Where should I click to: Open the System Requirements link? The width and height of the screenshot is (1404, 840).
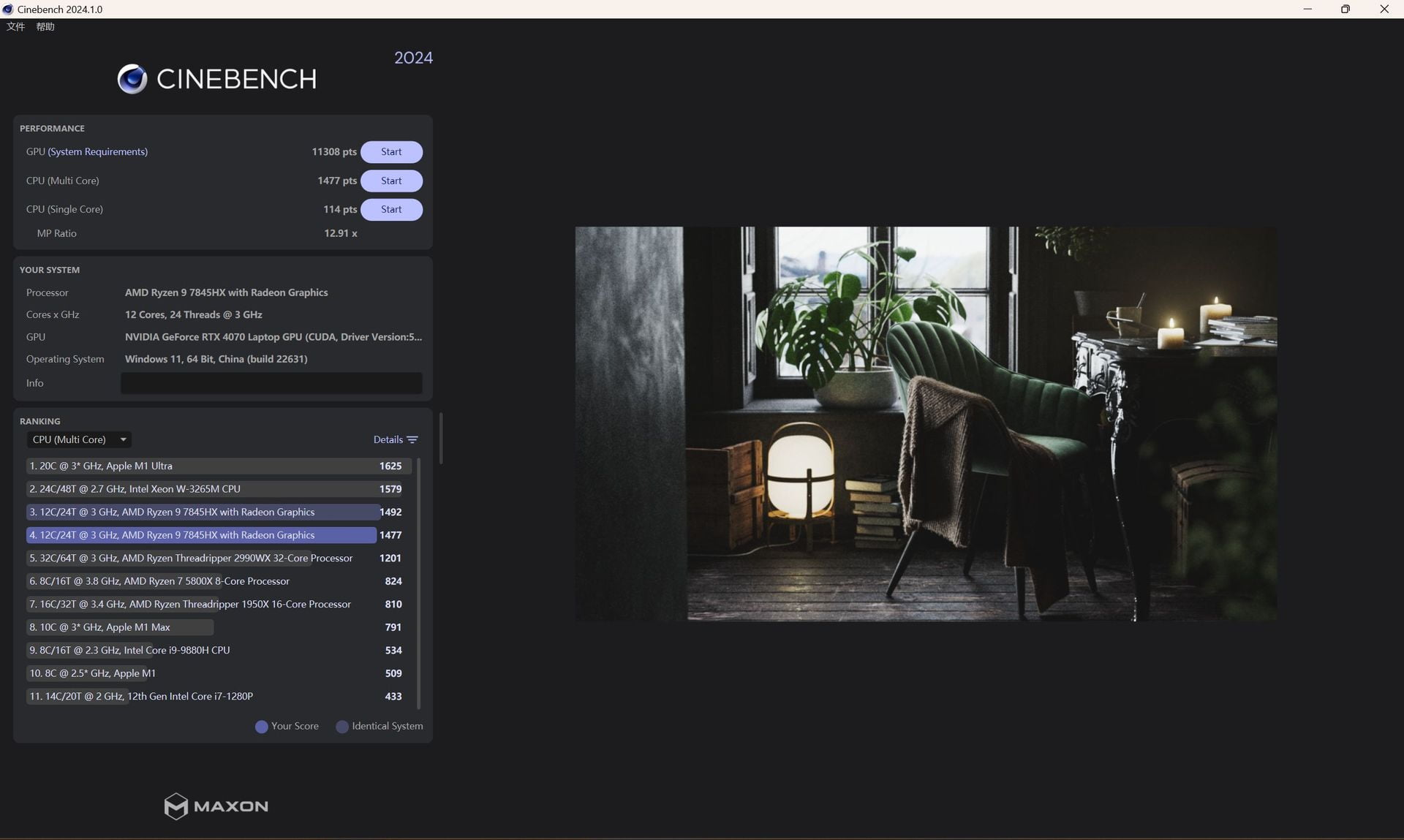tap(98, 152)
